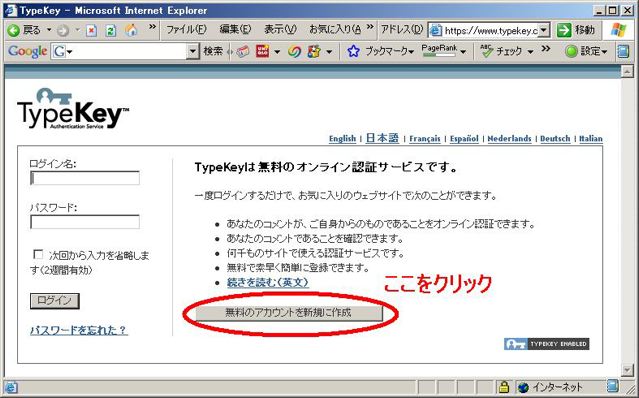The width and height of the screenshot is (639, 398).
Task: Click the TypeKey logo
Action: (73, 109)
